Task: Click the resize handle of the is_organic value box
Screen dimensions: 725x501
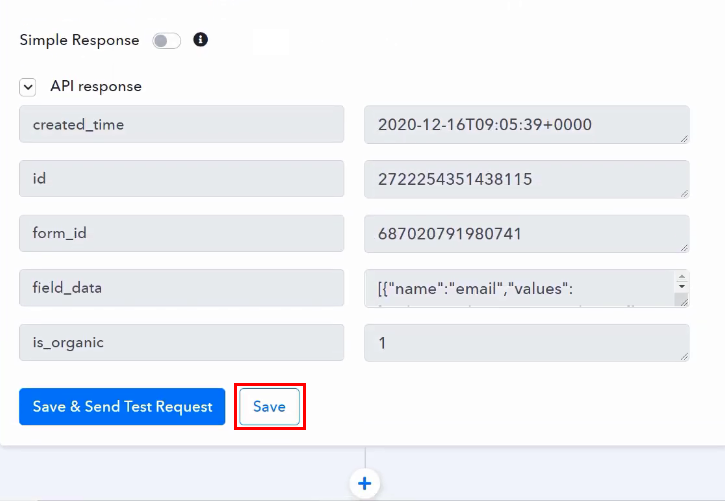Action: 684,356
